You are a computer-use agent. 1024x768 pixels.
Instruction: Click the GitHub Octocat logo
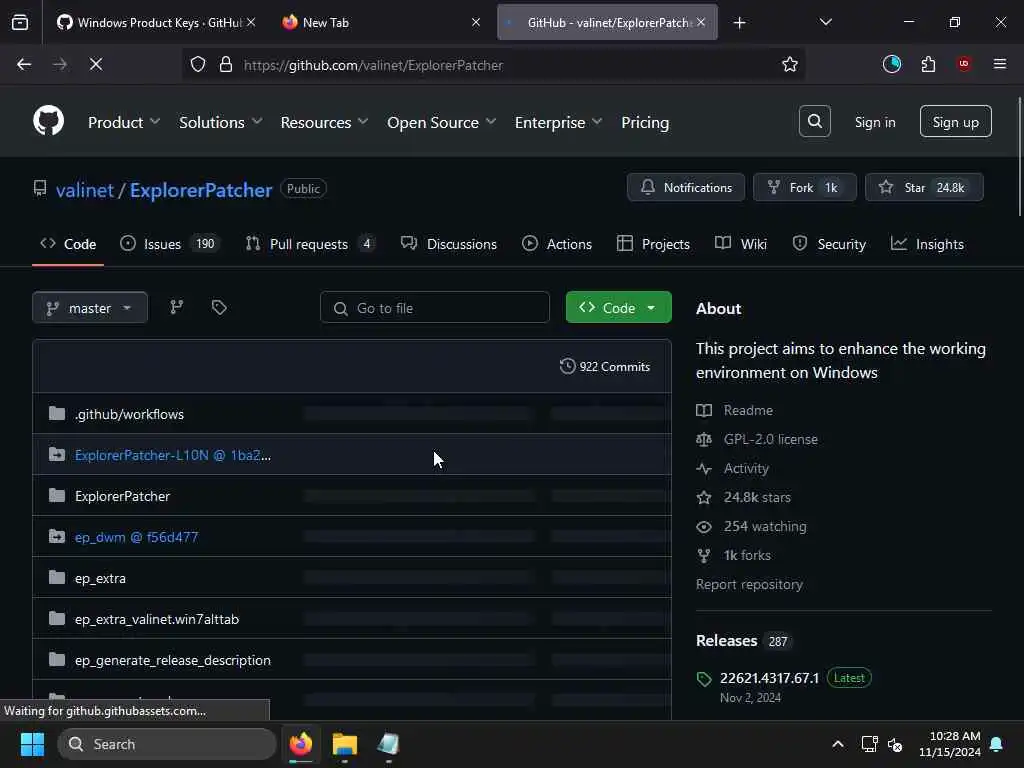pyautogui.click(x=48, y=121)
